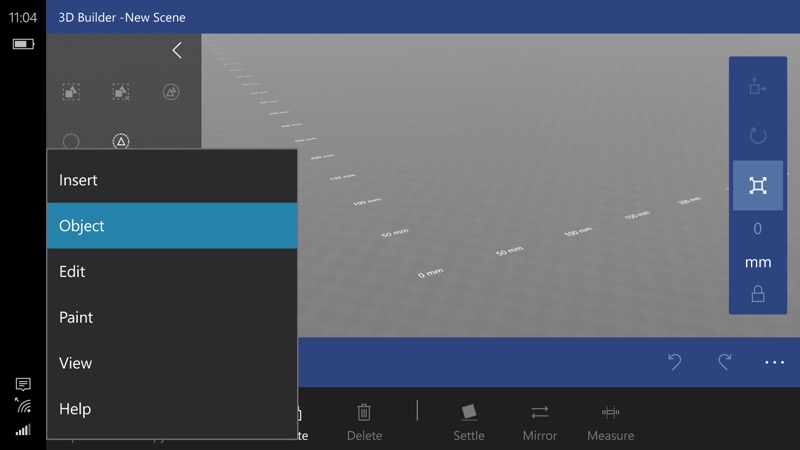The height and width of the screenshot is (450, 800).
Task: Open the Edit menu item
Action: pyautogui.click(x=172, y=271)
